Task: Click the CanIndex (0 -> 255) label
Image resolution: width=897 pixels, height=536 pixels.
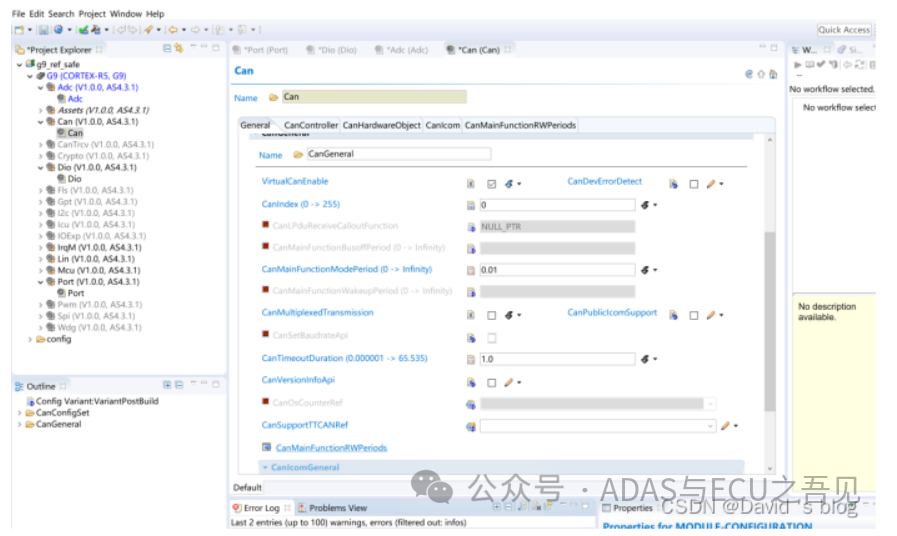Action: pyautogui.click(x=300, y=204)
